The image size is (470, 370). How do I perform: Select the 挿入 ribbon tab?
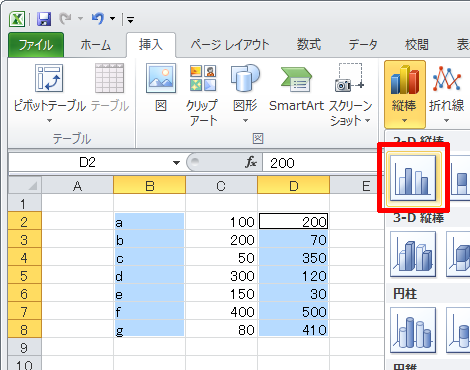click(151, 45)
